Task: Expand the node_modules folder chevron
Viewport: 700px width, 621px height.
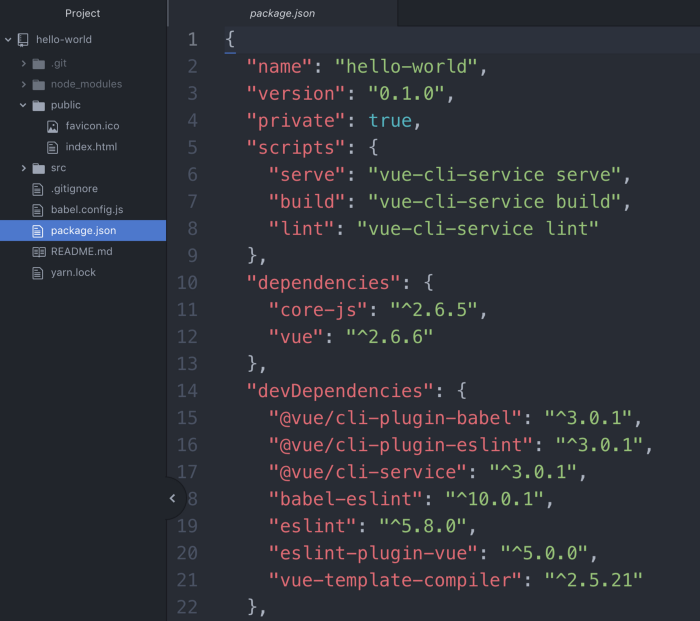Action: pos(23,84)
